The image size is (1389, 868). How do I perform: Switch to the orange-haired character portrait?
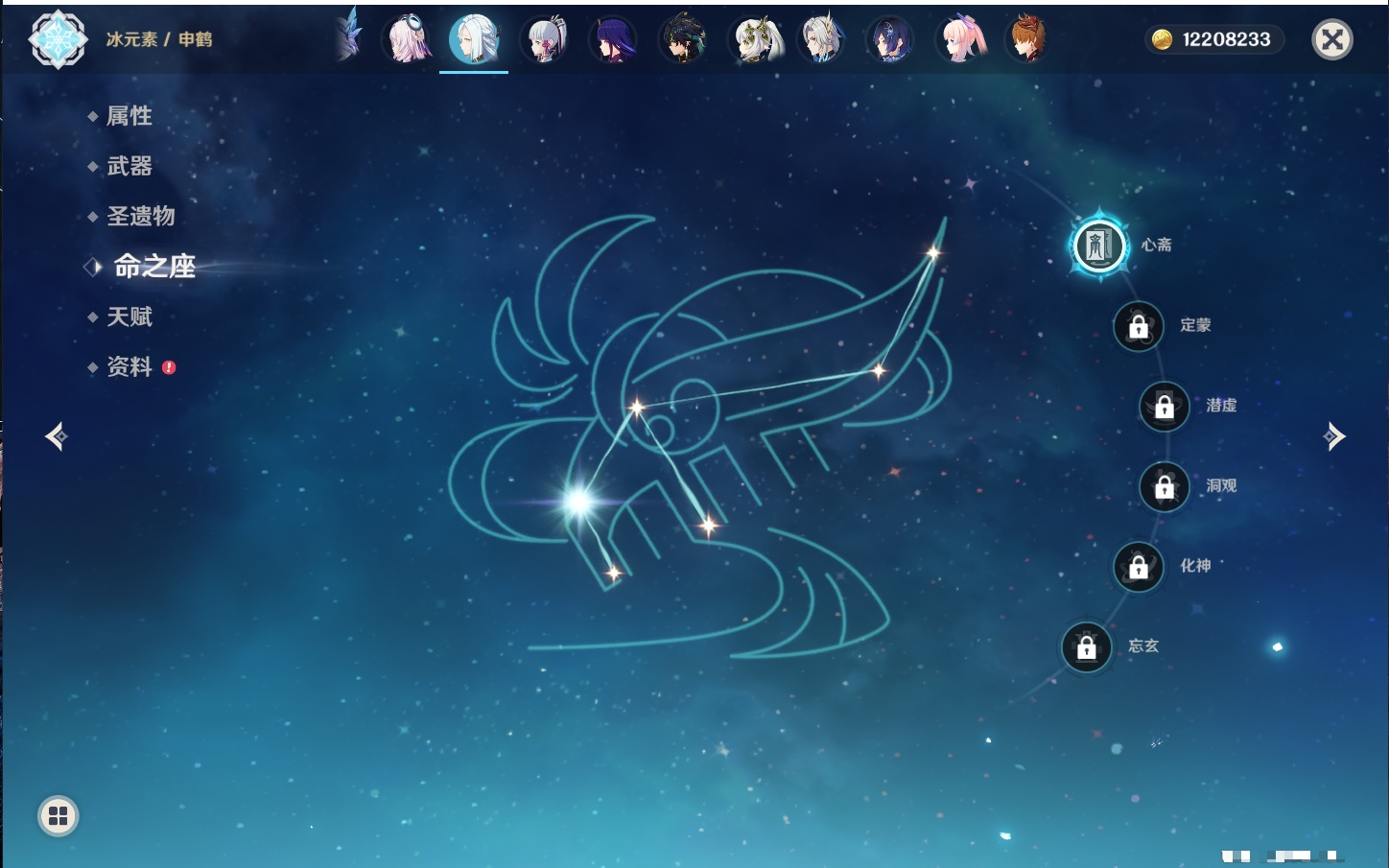coord(1027,40)
